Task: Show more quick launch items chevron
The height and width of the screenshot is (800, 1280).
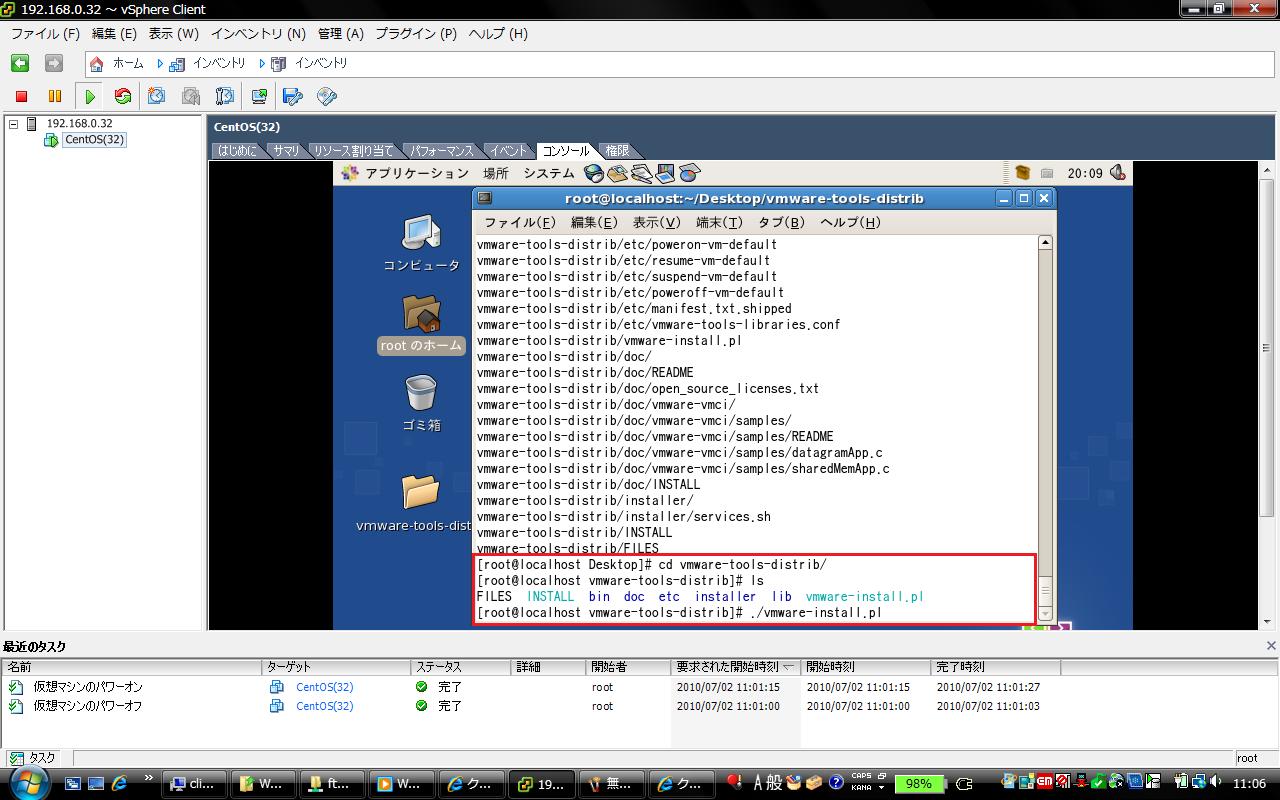Action: 149,778
